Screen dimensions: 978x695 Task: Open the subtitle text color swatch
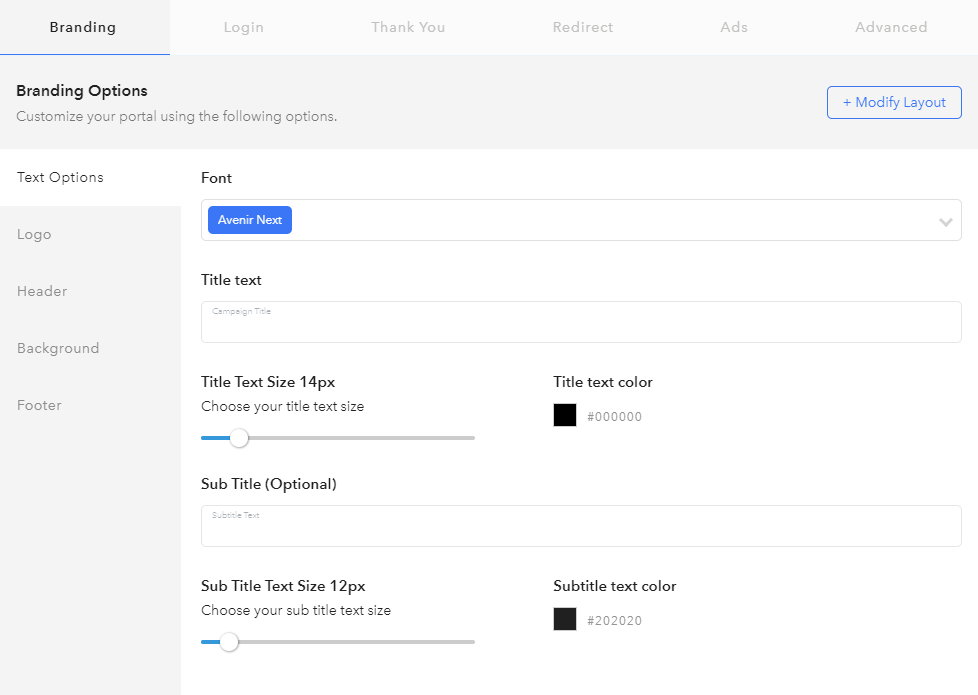click(564, 620)
